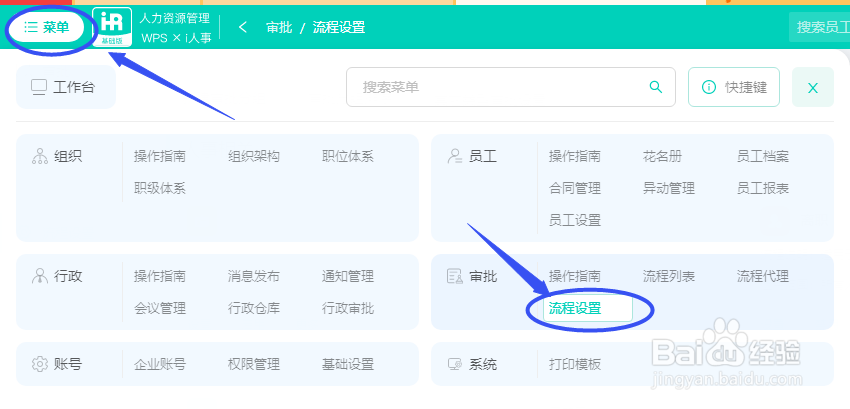850x409 pixels.
Task: Click the 审批 approval category icon
Action: tap(454, 276)
